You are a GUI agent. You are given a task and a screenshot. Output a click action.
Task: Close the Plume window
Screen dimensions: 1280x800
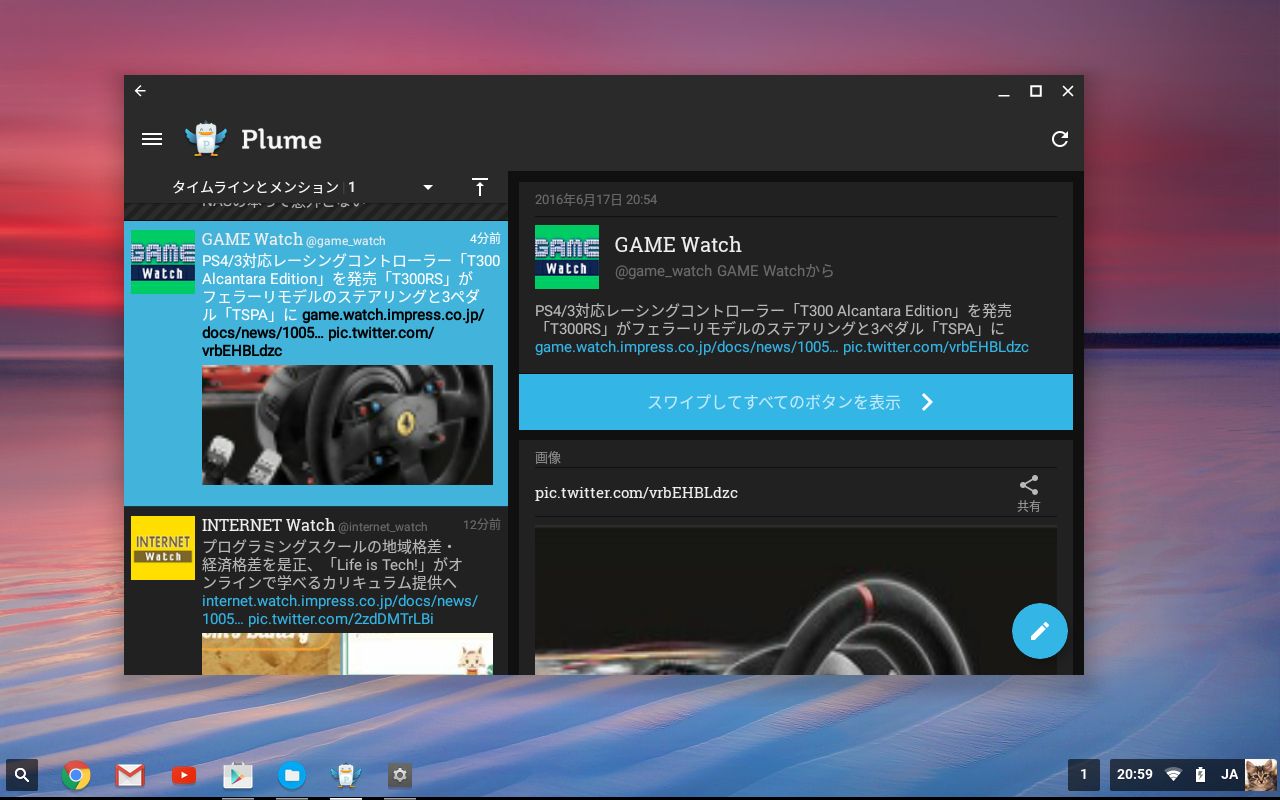click(1068, 91)
